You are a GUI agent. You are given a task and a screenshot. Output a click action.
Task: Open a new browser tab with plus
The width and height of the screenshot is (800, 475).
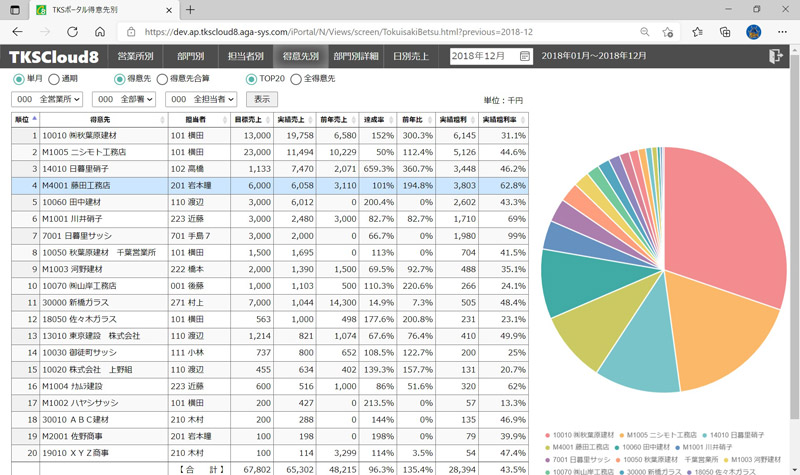[190, 10]
